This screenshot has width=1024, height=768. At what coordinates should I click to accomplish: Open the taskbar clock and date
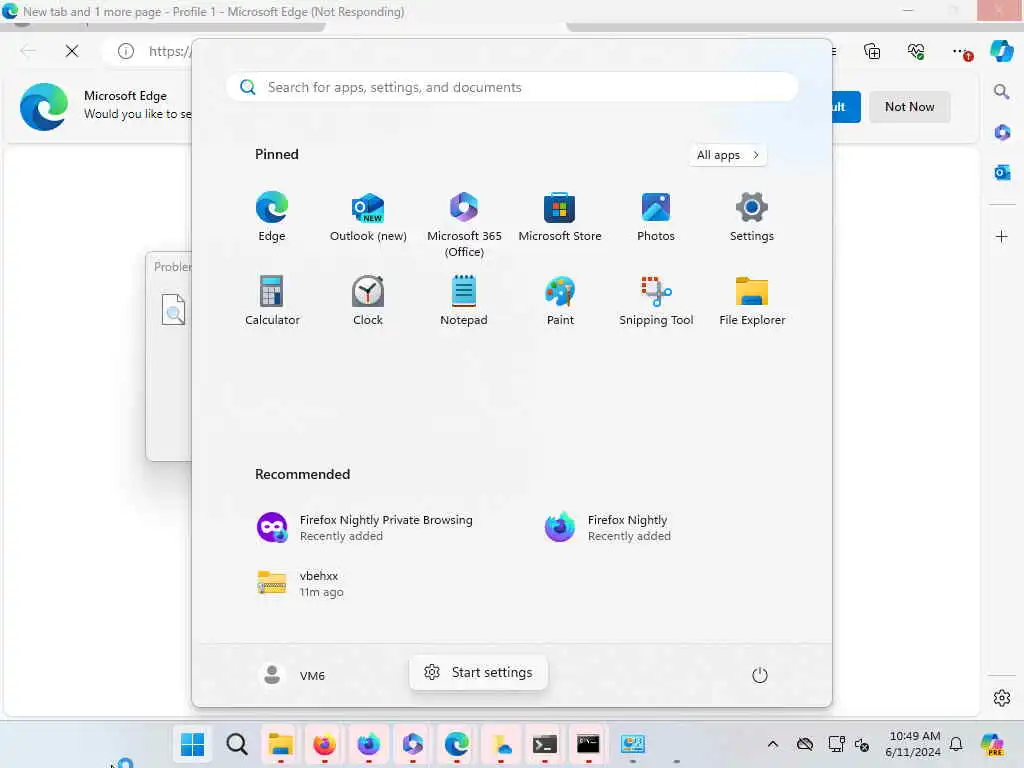(913, 744)
